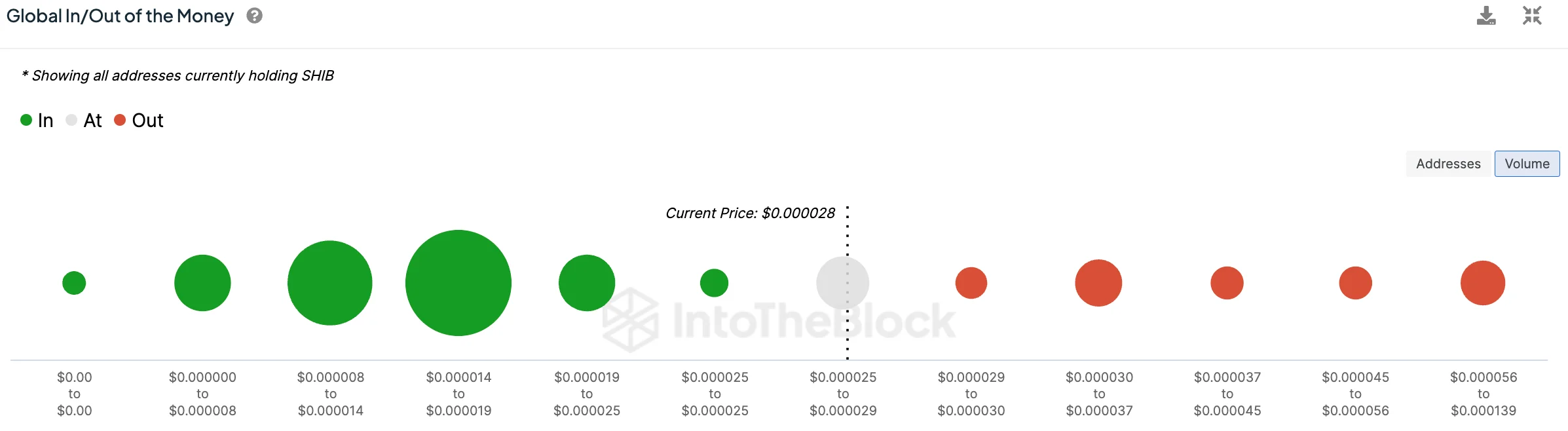Select green bubble for $0.000008 to $0.000014
The height and width of the screenshot is (431, 1568).
(x=330, y=283)
